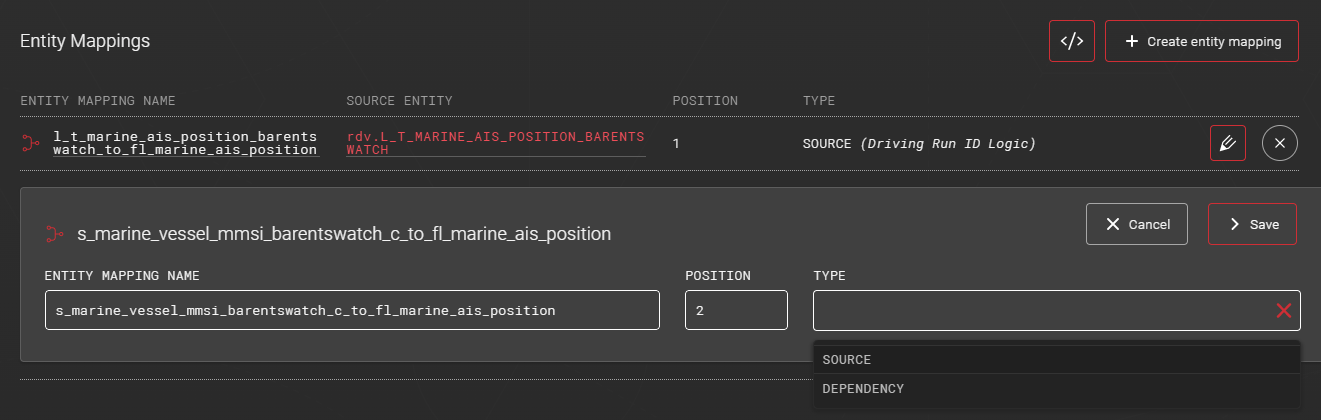Cancel editing the entity mapping

1137,224
